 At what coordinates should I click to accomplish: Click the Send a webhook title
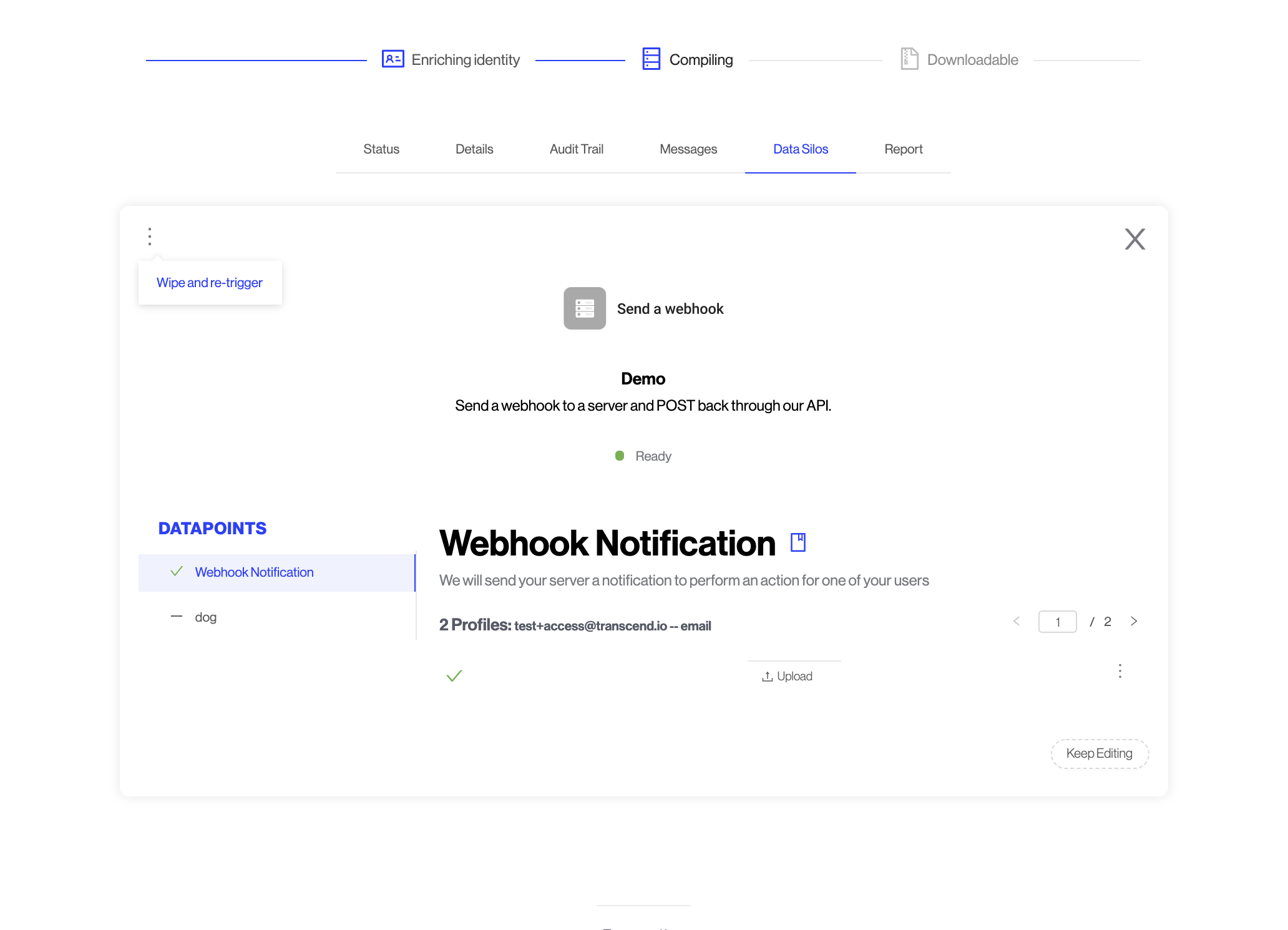(670, 309)
